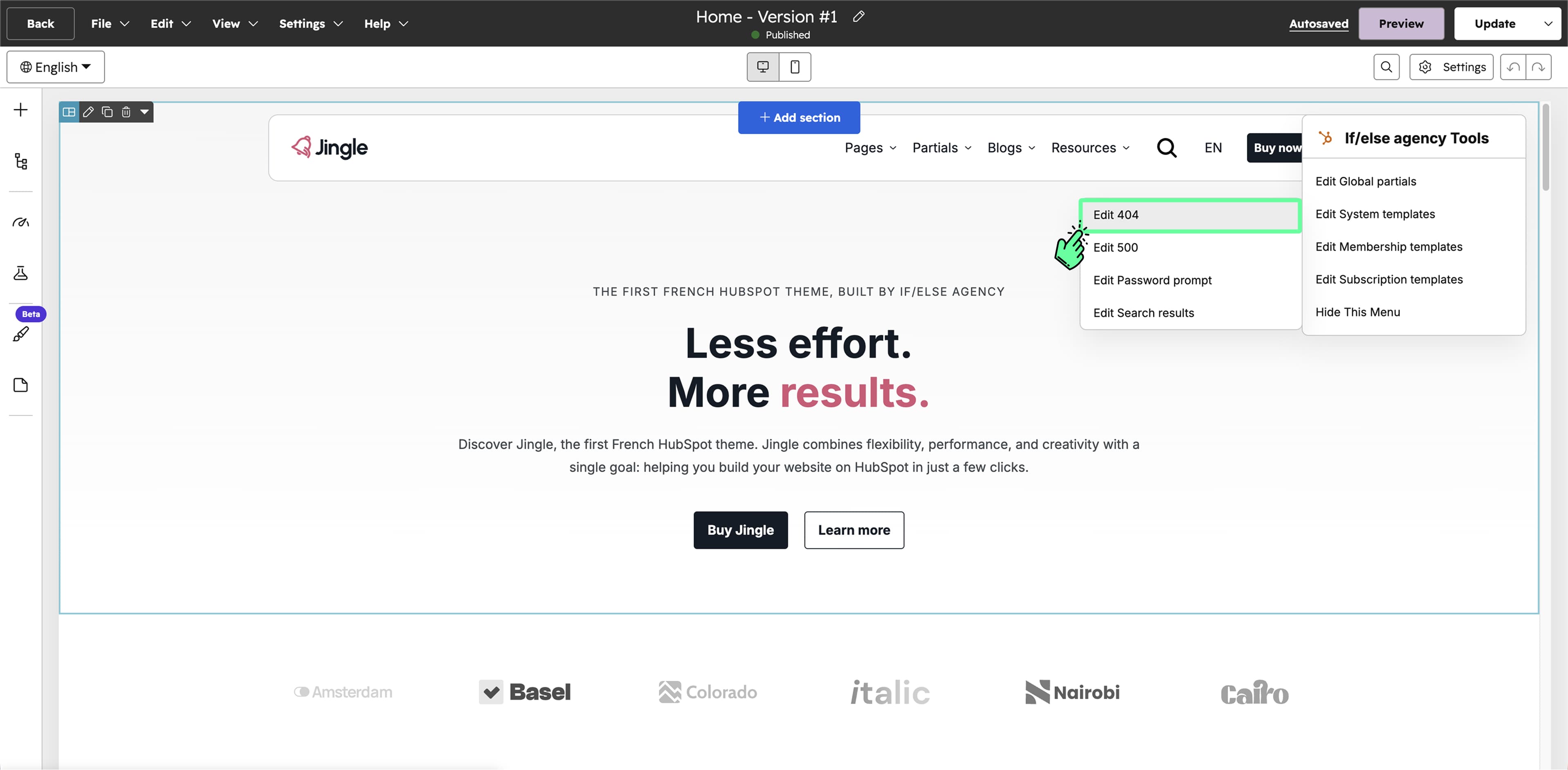
Task: Open the English language dropdown
Action: [x=55, y=67]
